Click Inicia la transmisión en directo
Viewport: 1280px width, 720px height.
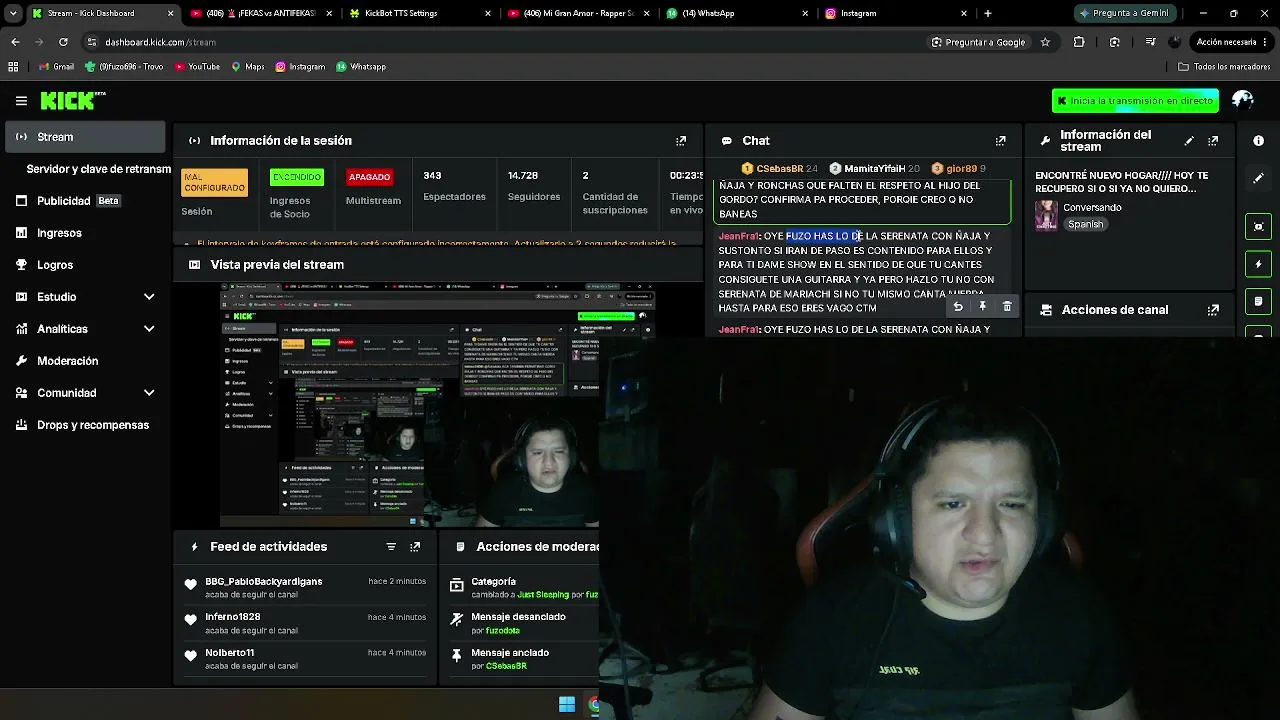[1135, 101]
